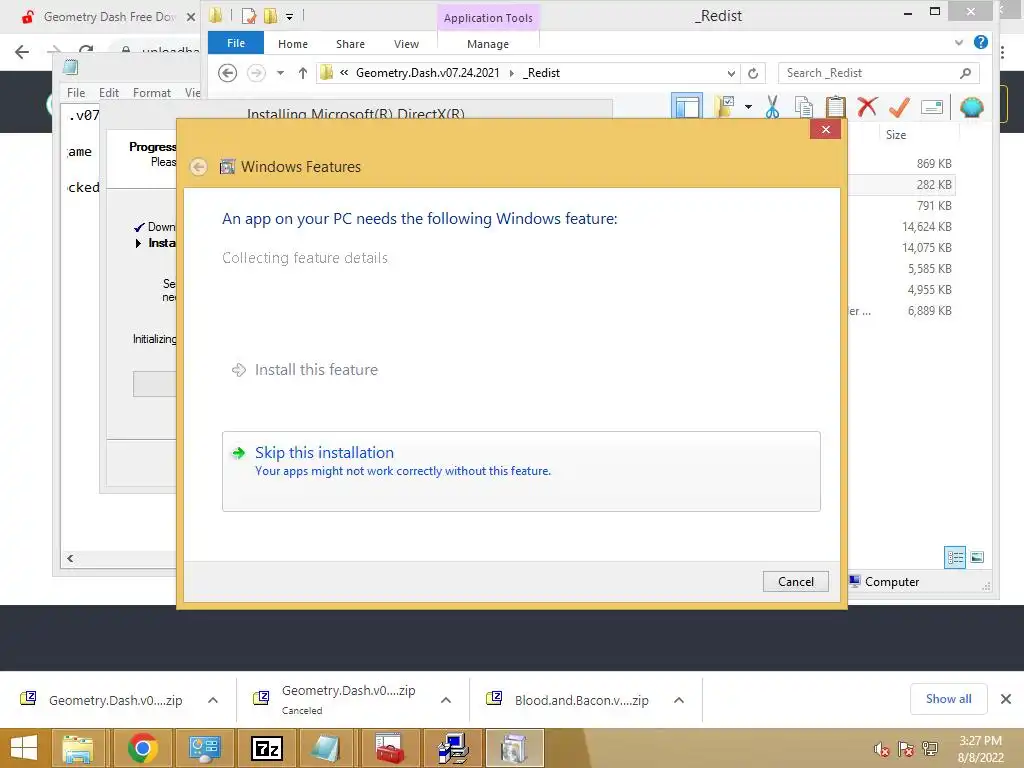Open the Share ribbon tab
This screenshot has height=768, width=1024.
[350, 44]
